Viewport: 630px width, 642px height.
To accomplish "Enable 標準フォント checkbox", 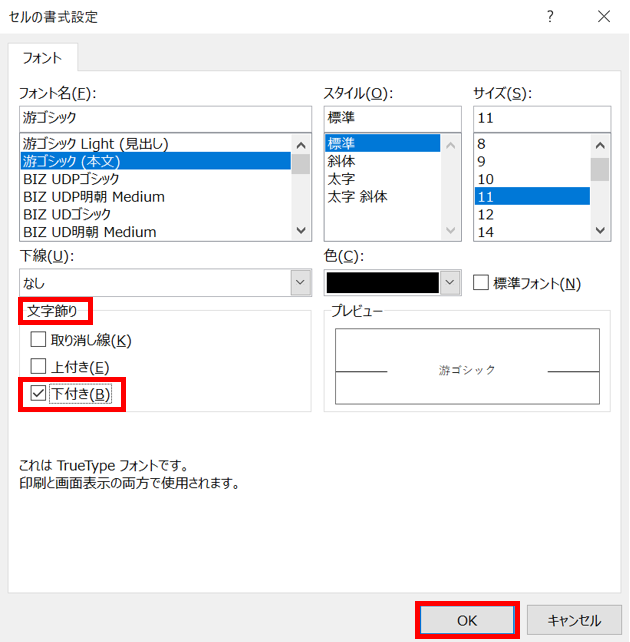I will tap(481, 283).
